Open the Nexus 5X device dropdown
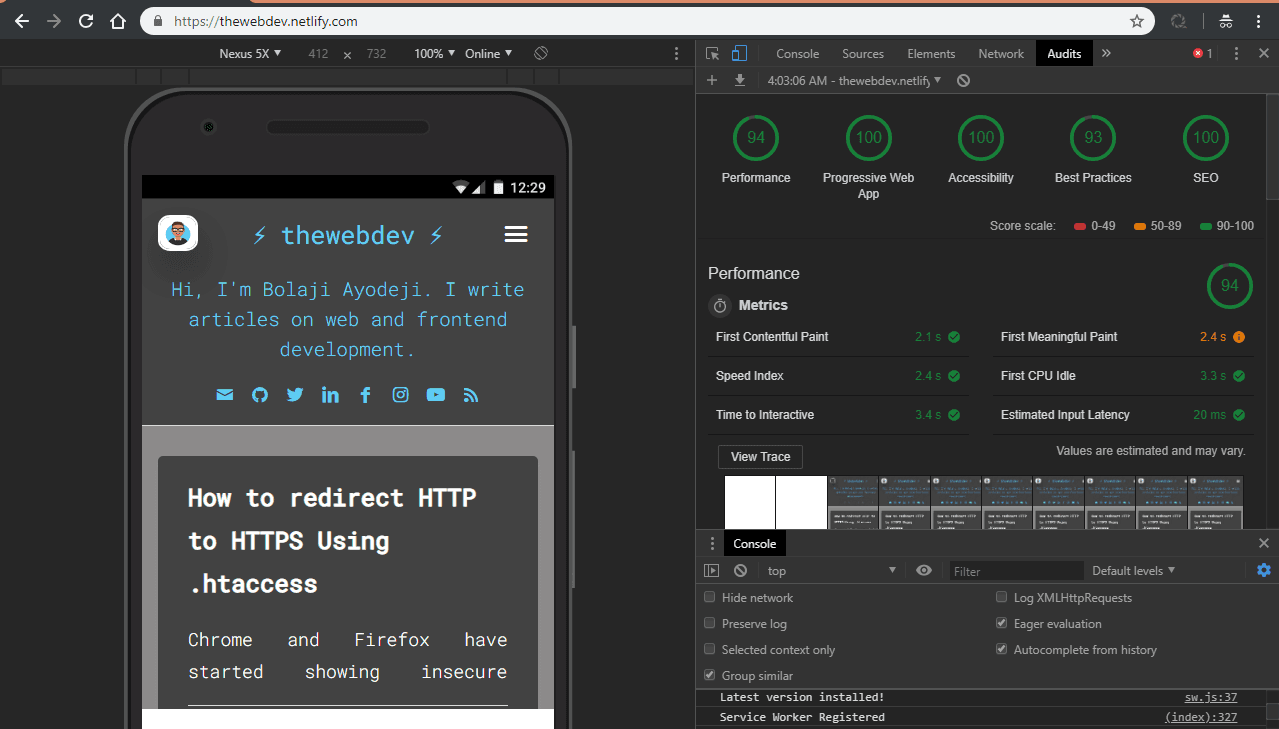Screen dimensions: 1279x729 (x=249, y=53)
